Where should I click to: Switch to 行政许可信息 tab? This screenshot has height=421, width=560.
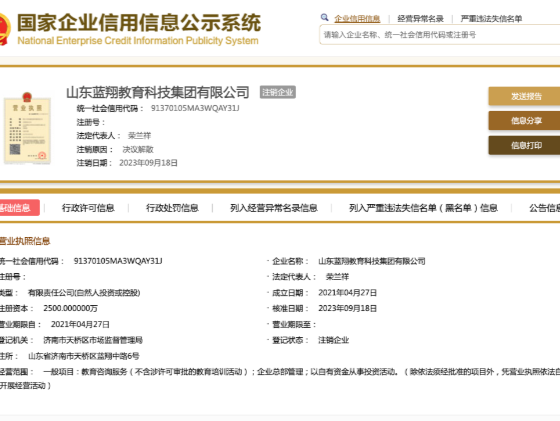[88, 208]
